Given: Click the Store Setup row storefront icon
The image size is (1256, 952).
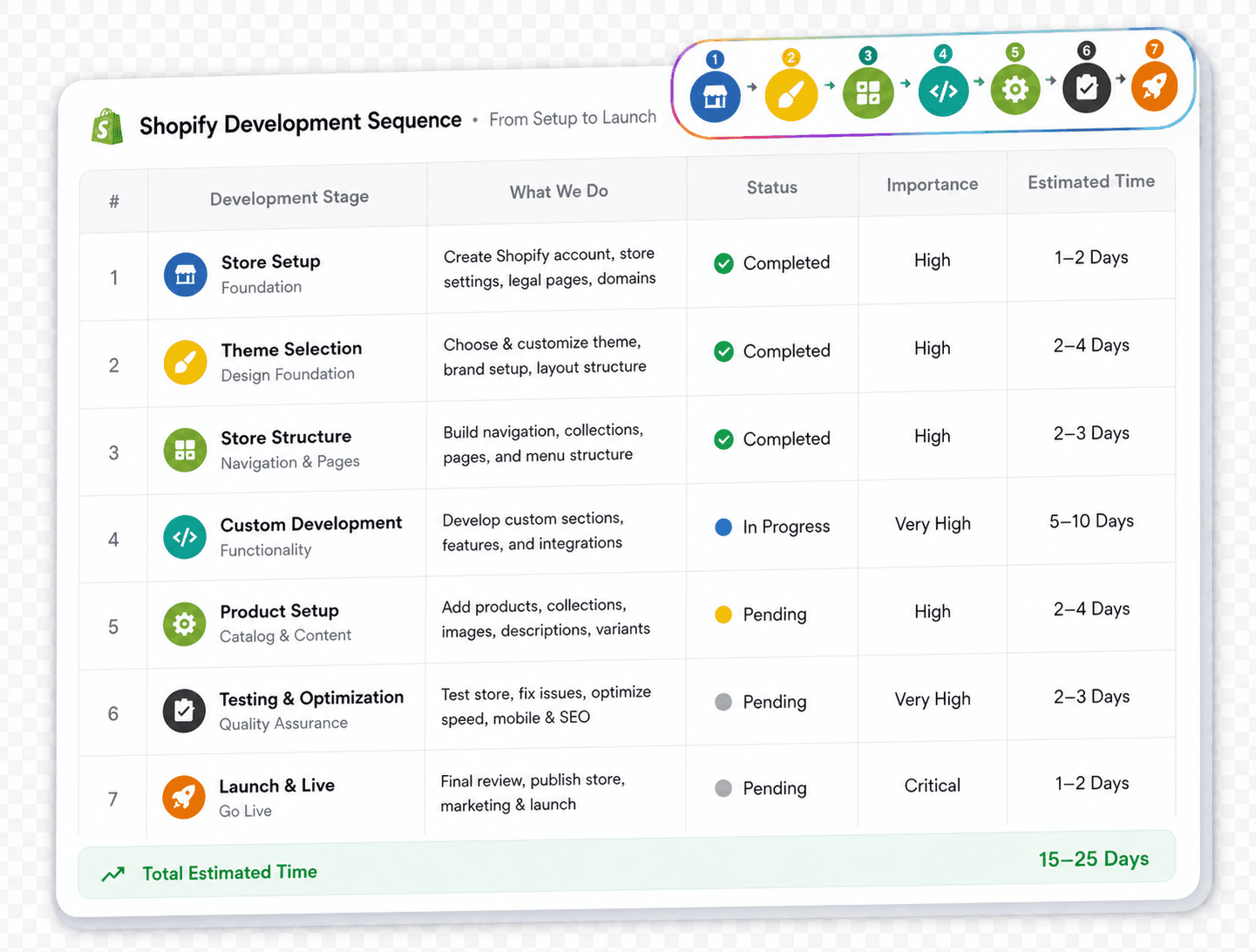Looking at the screenshot, I should point(186,275).
